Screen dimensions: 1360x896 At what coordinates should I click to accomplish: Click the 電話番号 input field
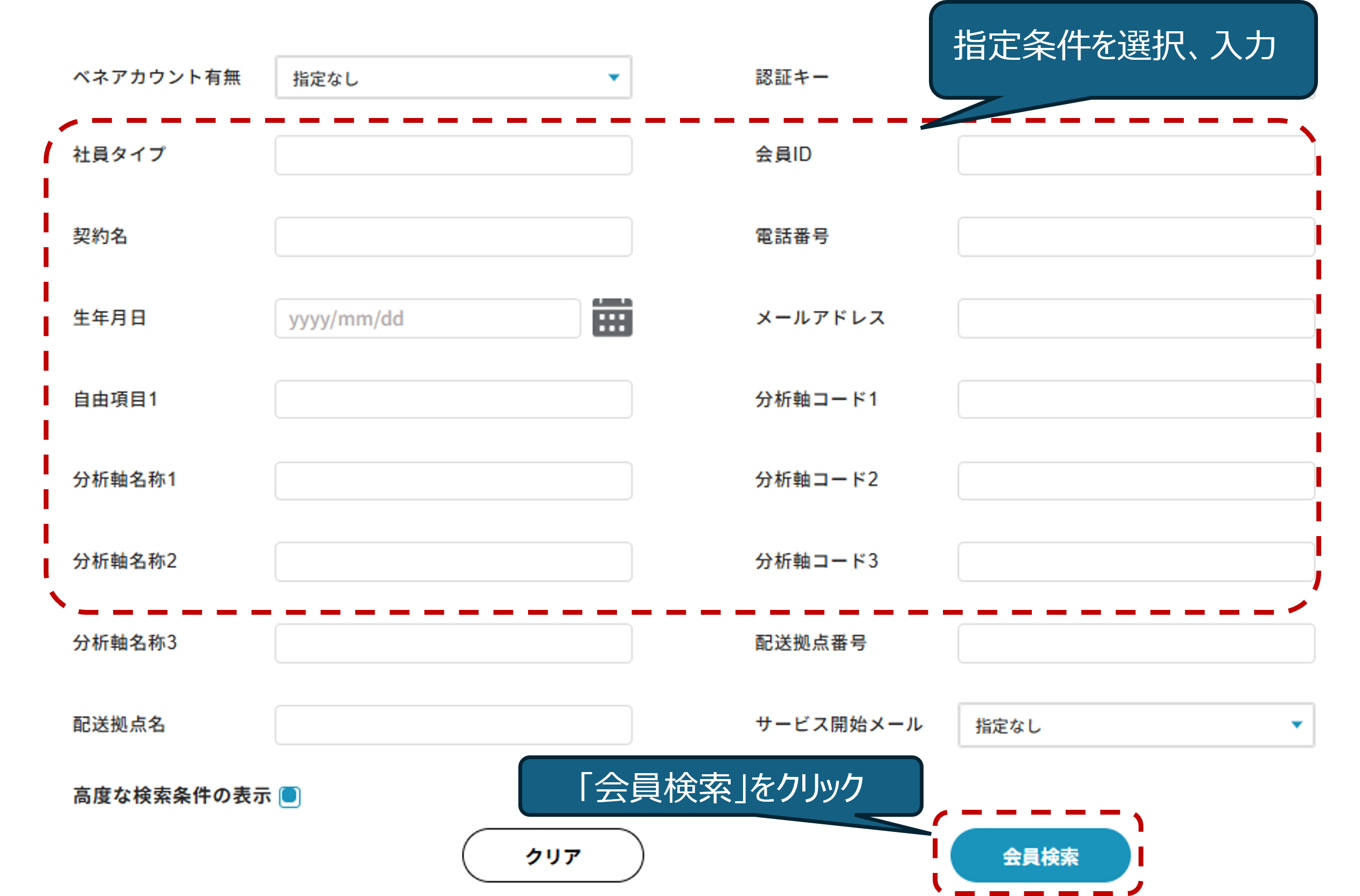tap(1135, 237)
